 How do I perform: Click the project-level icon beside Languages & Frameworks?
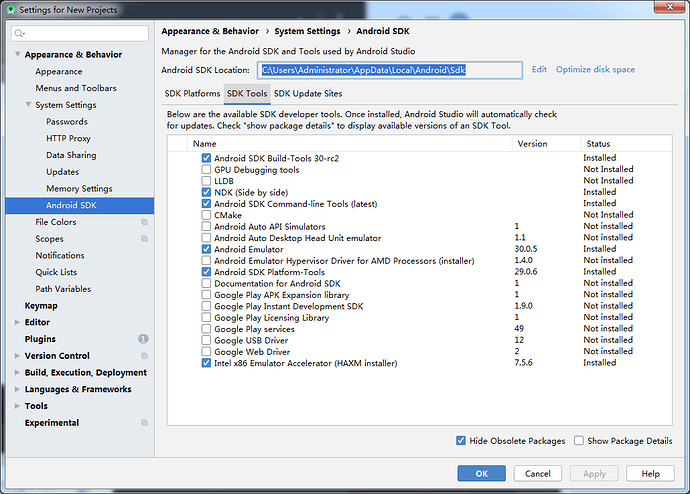tap(144, 389)
